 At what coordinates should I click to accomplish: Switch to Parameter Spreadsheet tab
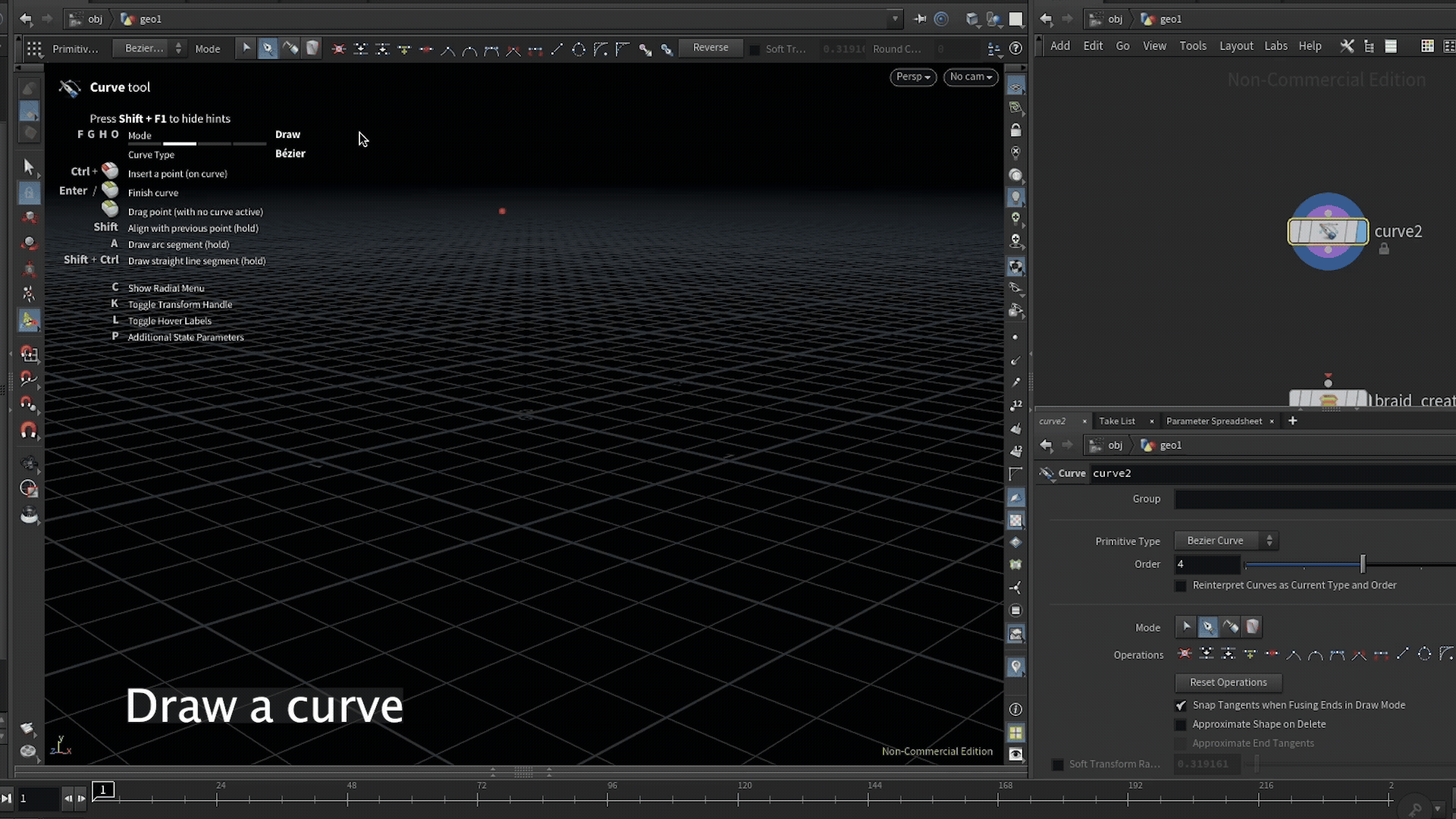click(x=1213, y=421)
